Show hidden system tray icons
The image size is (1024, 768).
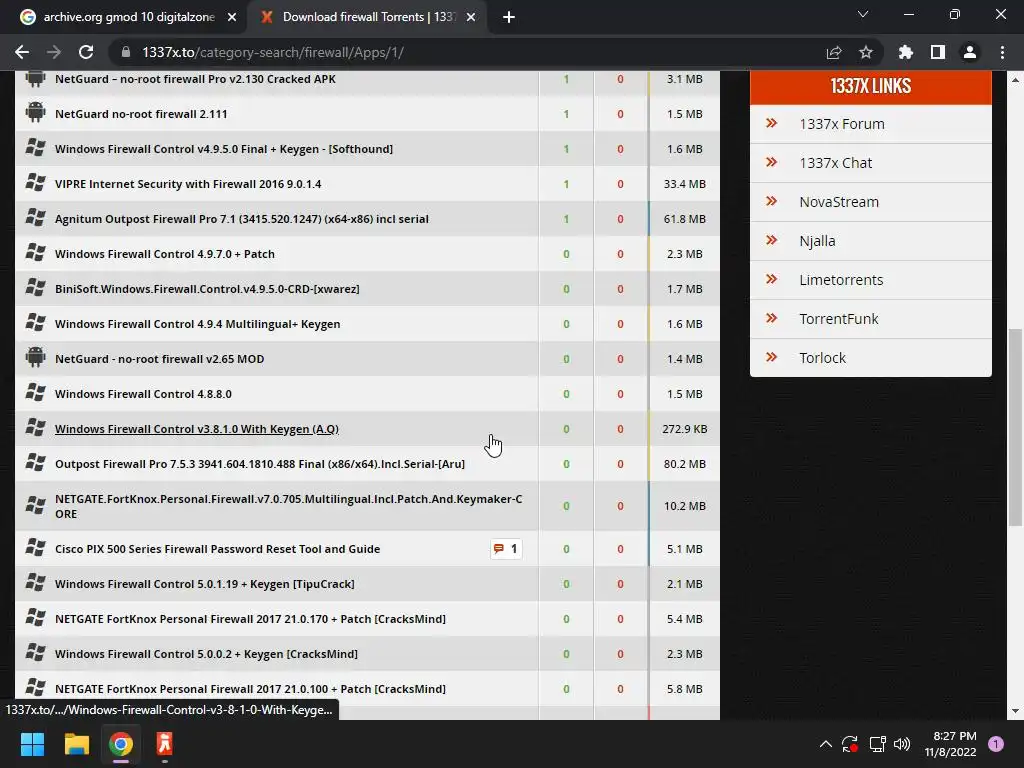tap(825, 744)
